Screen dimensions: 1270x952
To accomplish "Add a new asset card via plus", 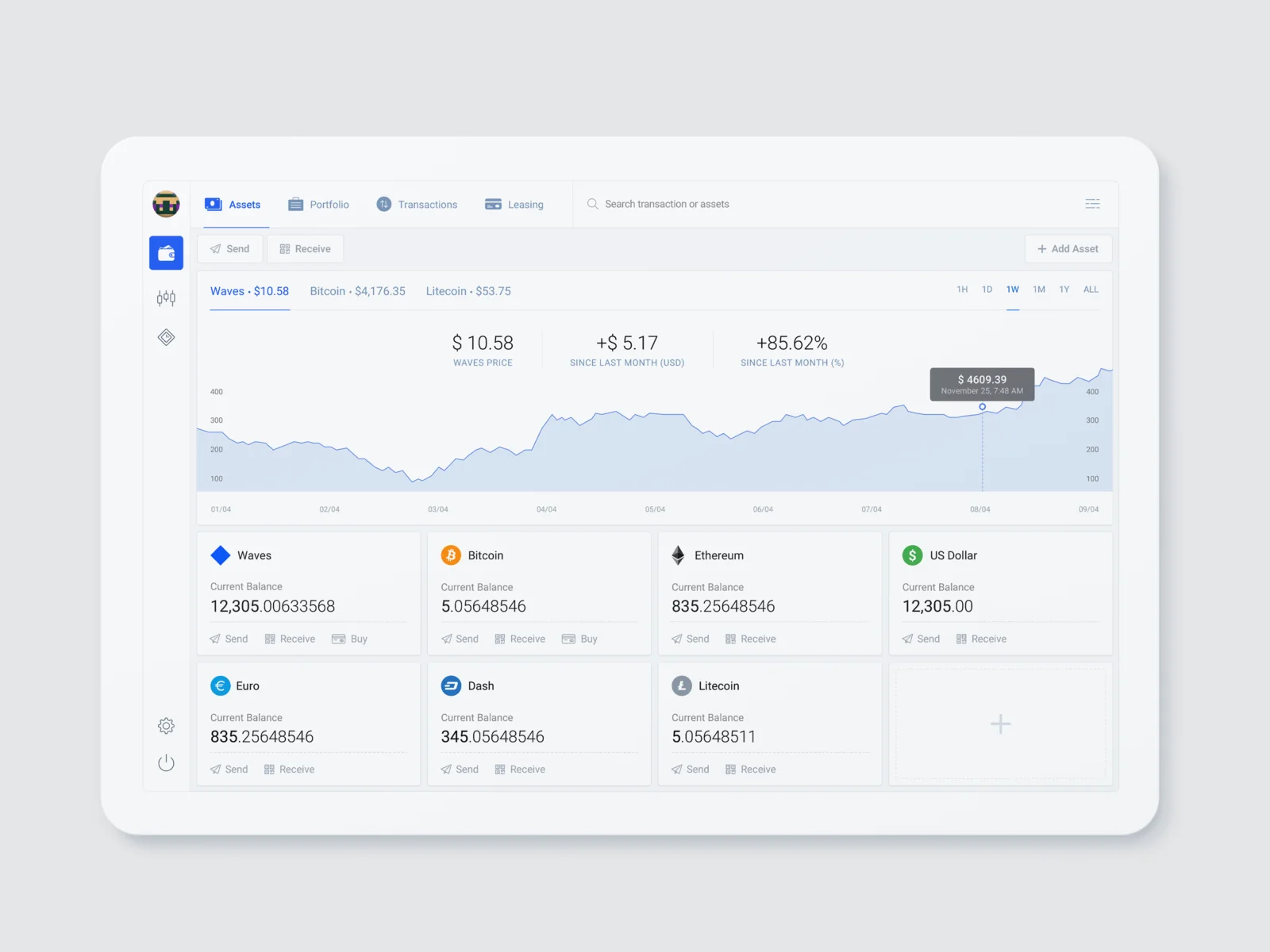I will [1000, 724].
